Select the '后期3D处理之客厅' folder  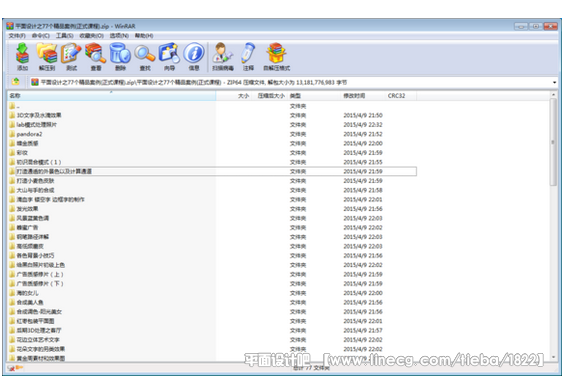tap(212, 331)
